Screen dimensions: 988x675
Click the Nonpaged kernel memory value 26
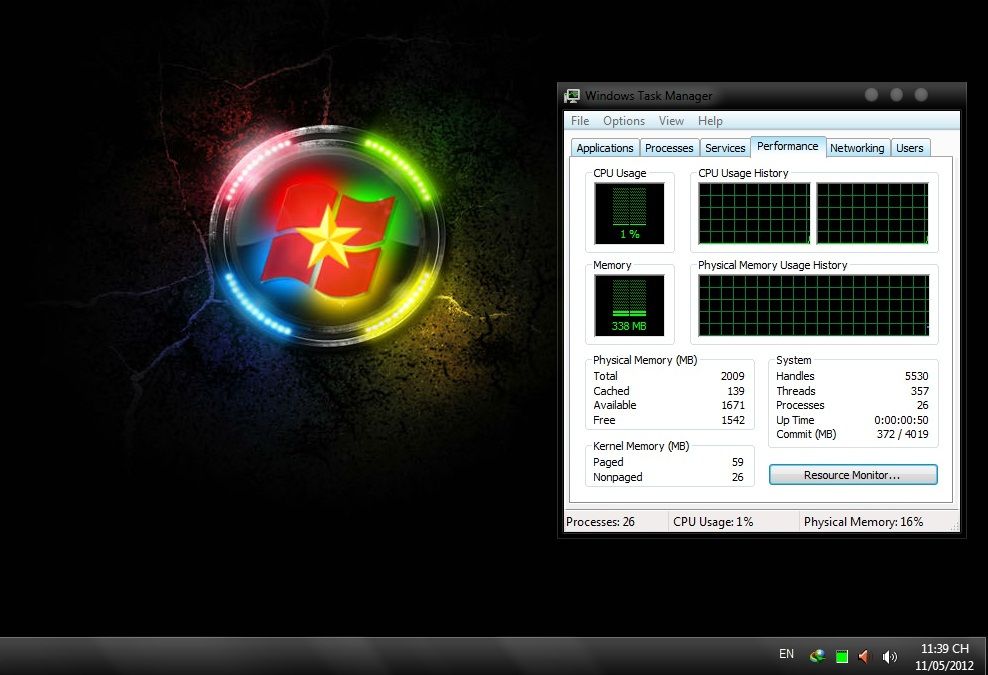pos(738,478)
